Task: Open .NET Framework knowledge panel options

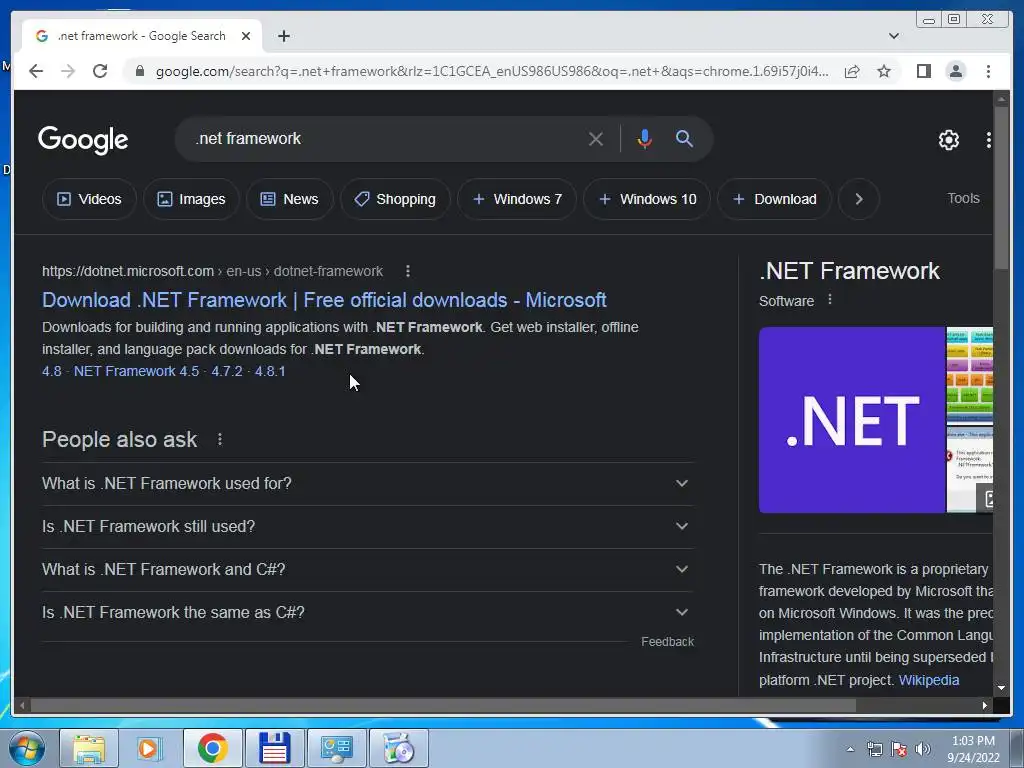Action: [x=829, y=300]
